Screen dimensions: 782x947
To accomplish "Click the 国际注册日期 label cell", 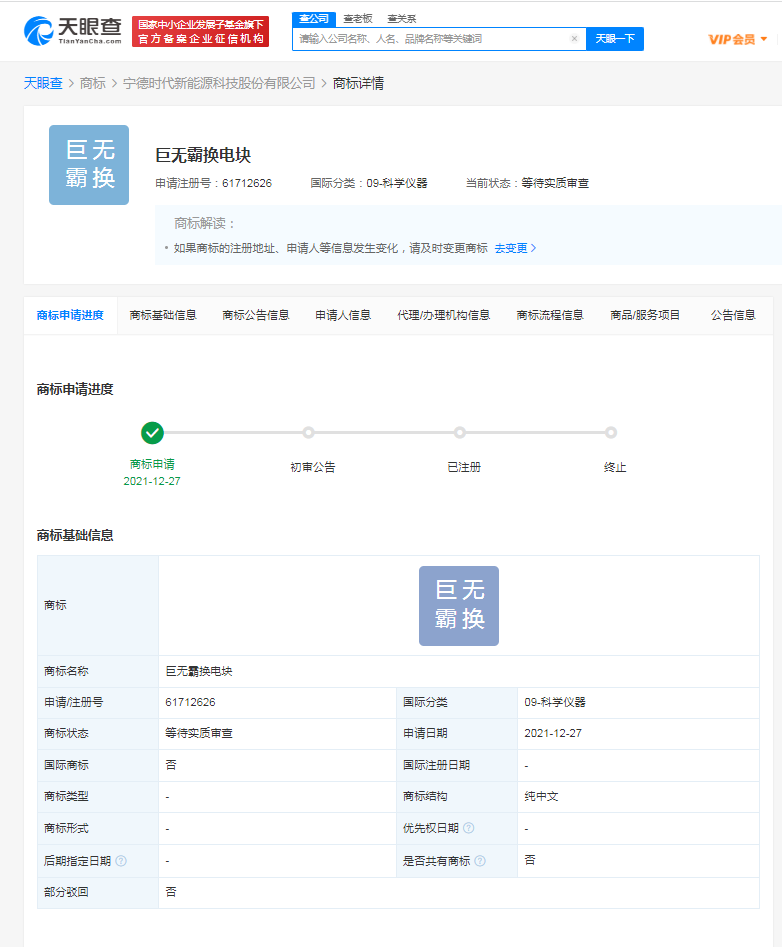I will coord(457,765).
